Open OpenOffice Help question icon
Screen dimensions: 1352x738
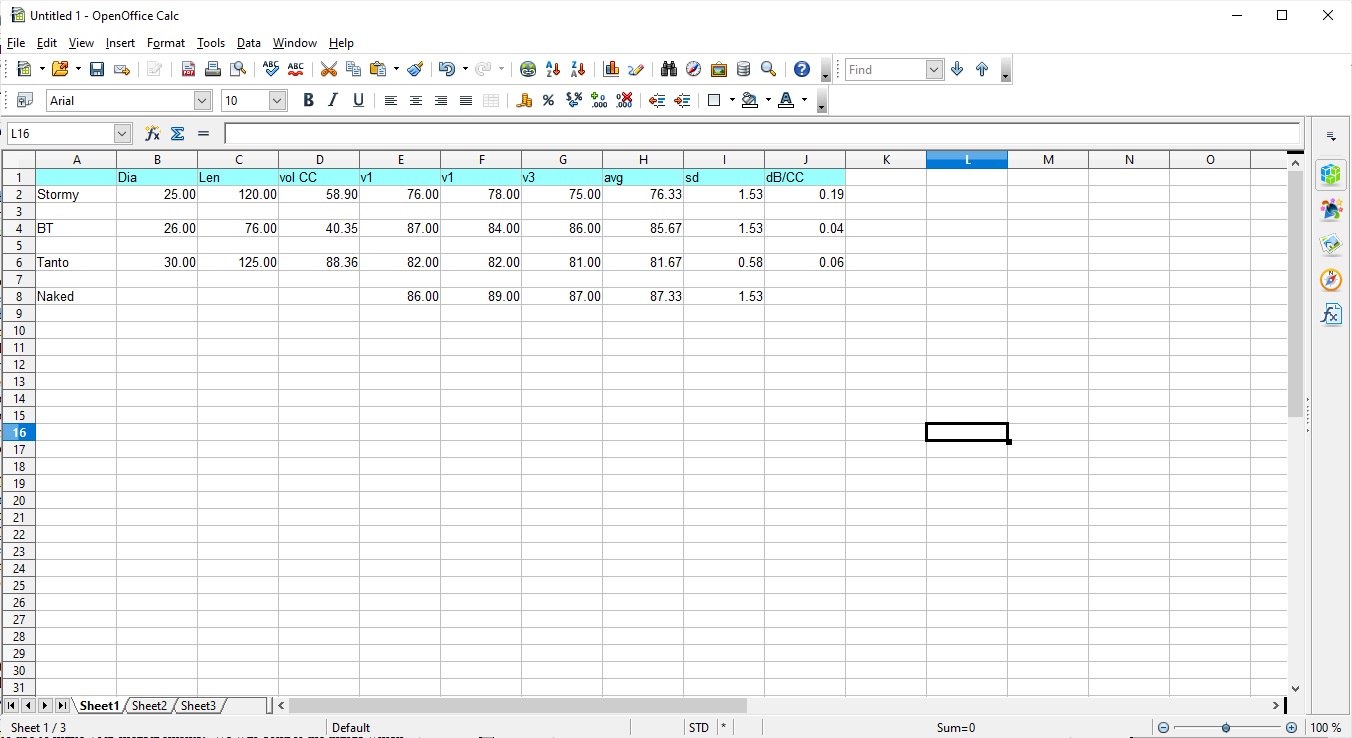tap(802, 69)
